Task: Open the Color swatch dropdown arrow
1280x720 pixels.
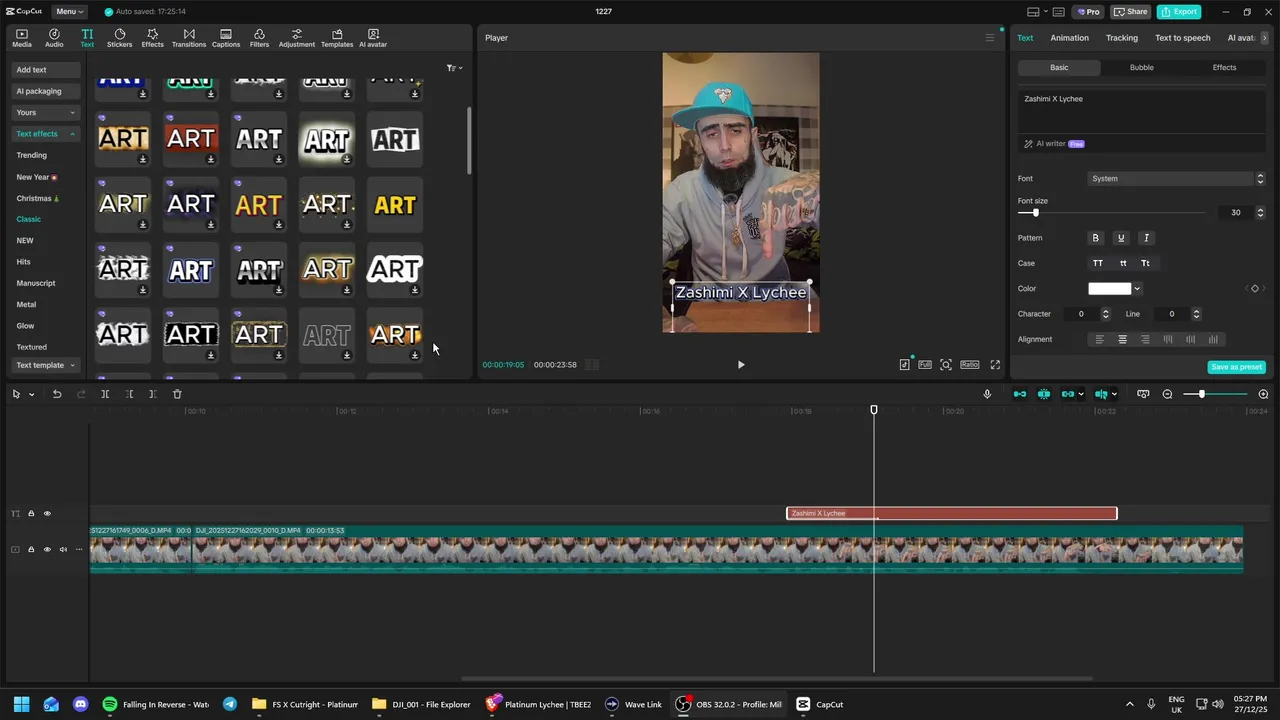Action: tap(1137, 289)
